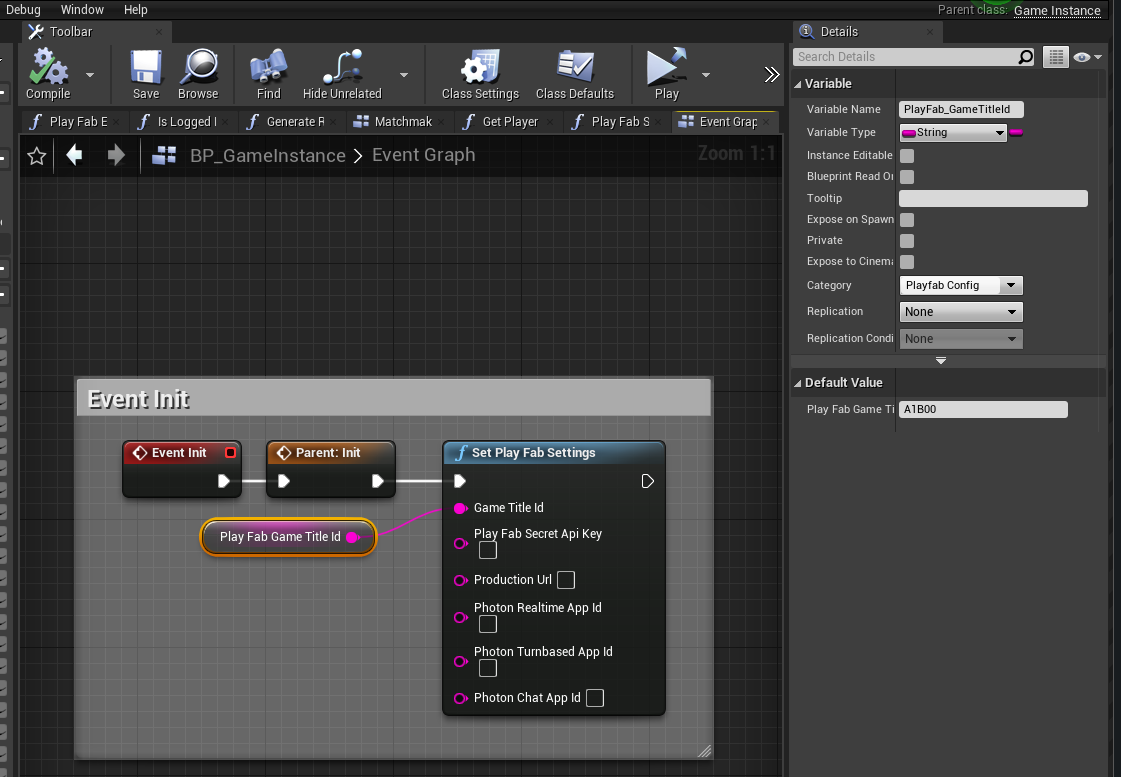Check the Expose on Spawn box
This screenshot has height=777, width=1121.
[907, 220]
